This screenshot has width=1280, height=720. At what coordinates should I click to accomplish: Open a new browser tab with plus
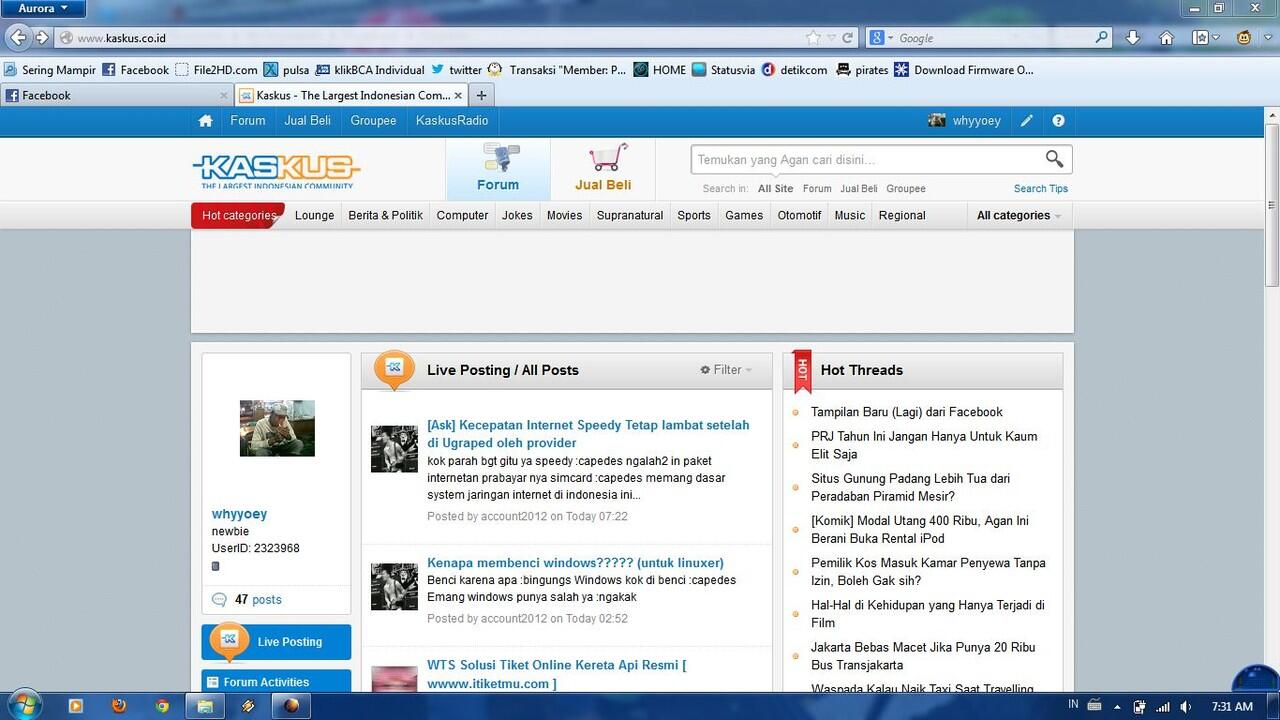[481, 96]
